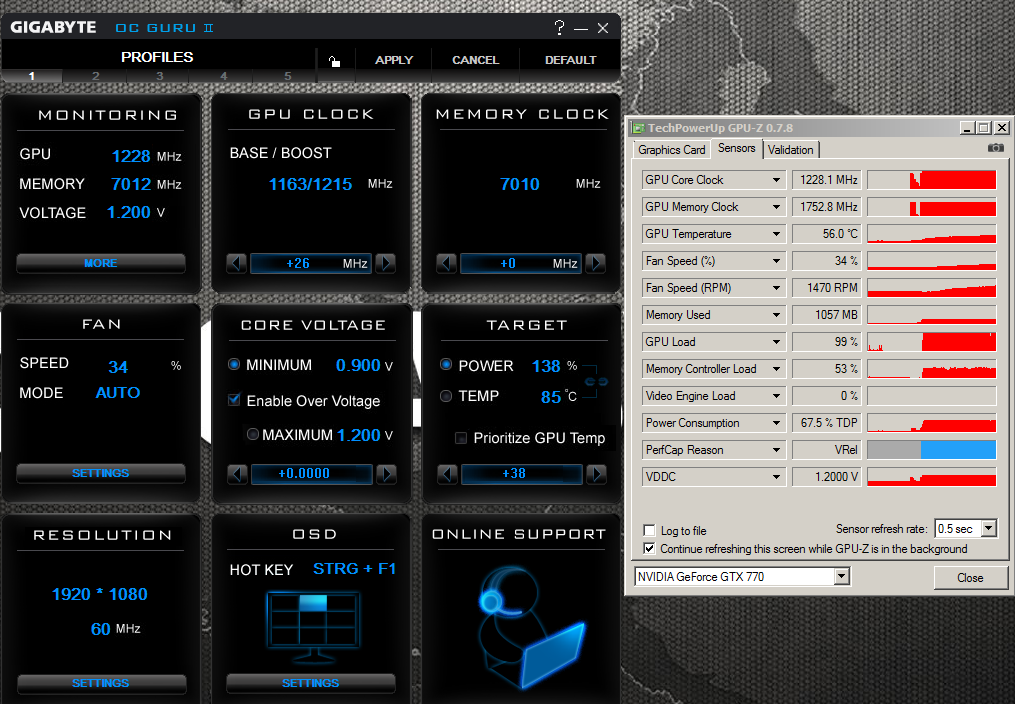
Task: Click Close button in GPU-Z
Action: coord(970,578)
